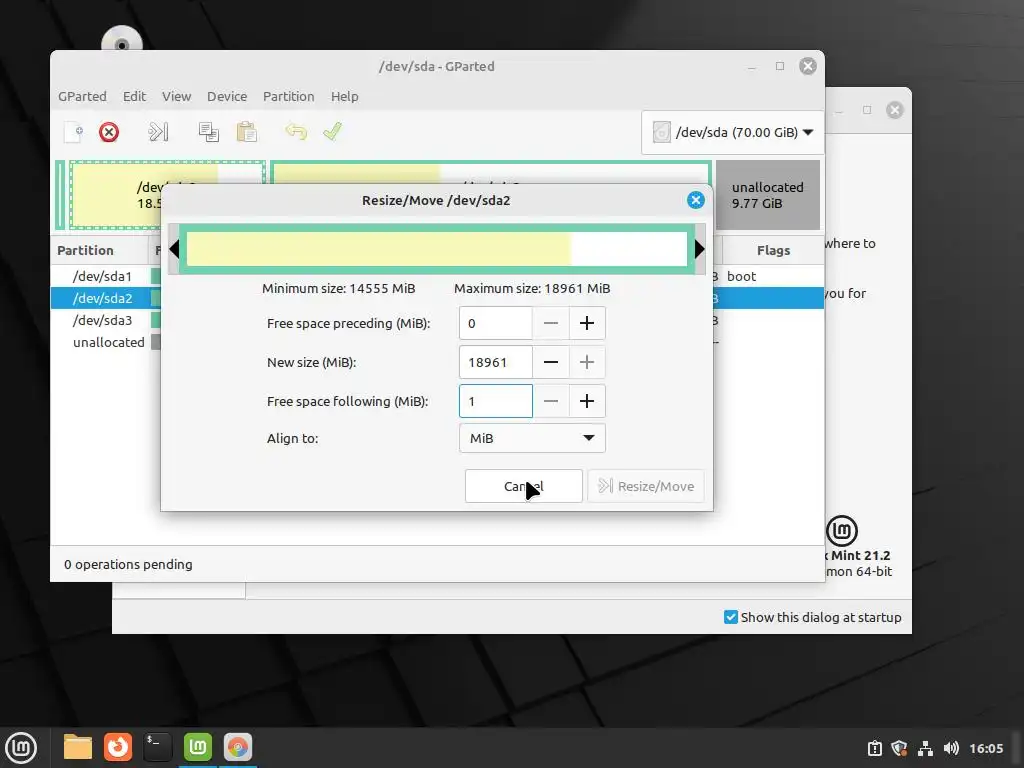The height and width of the screenshot is (768, 1024).
Task: Click the 16:05 clock in the panel
Action: [986, 748]
